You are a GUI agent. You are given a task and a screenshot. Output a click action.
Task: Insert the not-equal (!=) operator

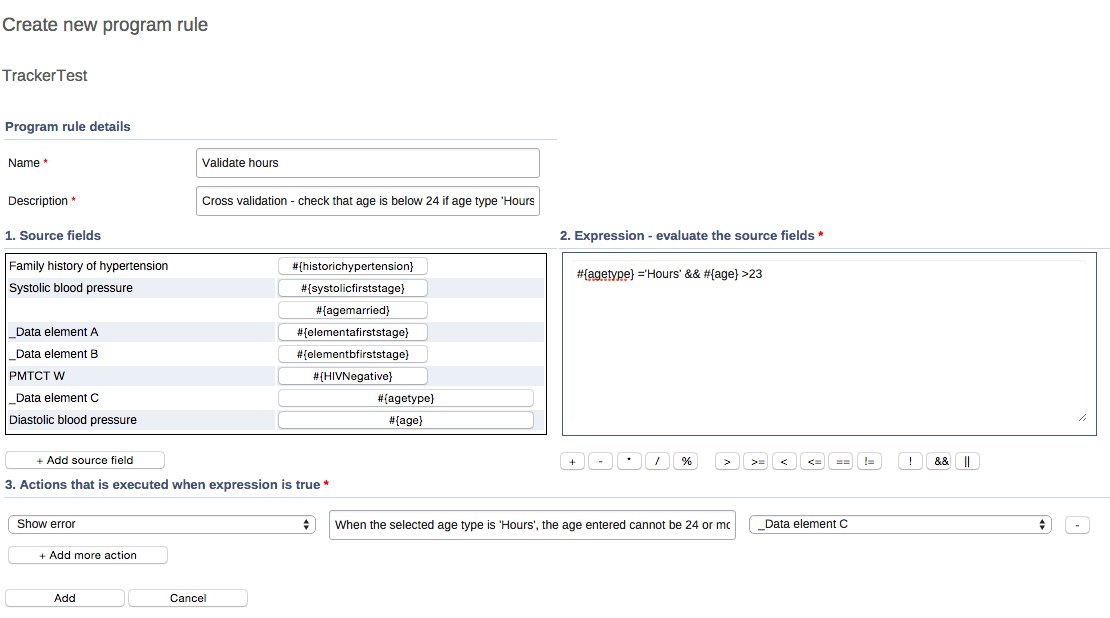click(x=870, y=461)
